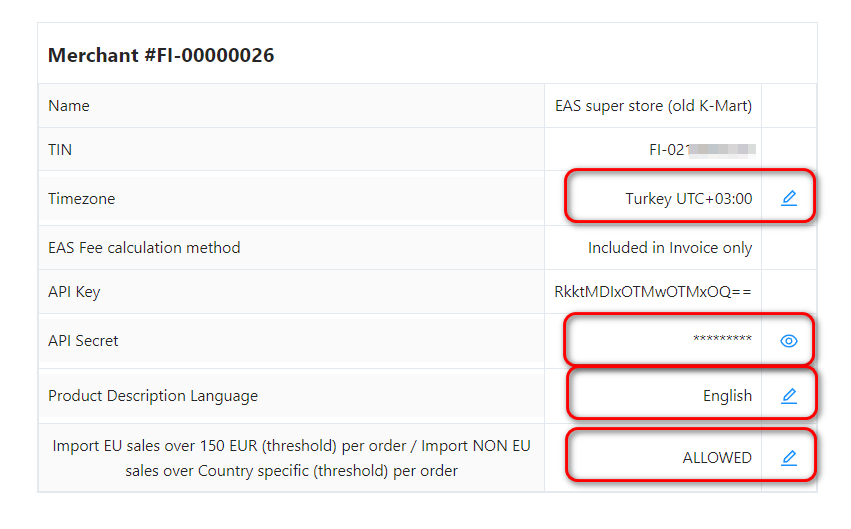
Task: Reveal the API Secret using eye icon
Action: (x=789, y=341)
